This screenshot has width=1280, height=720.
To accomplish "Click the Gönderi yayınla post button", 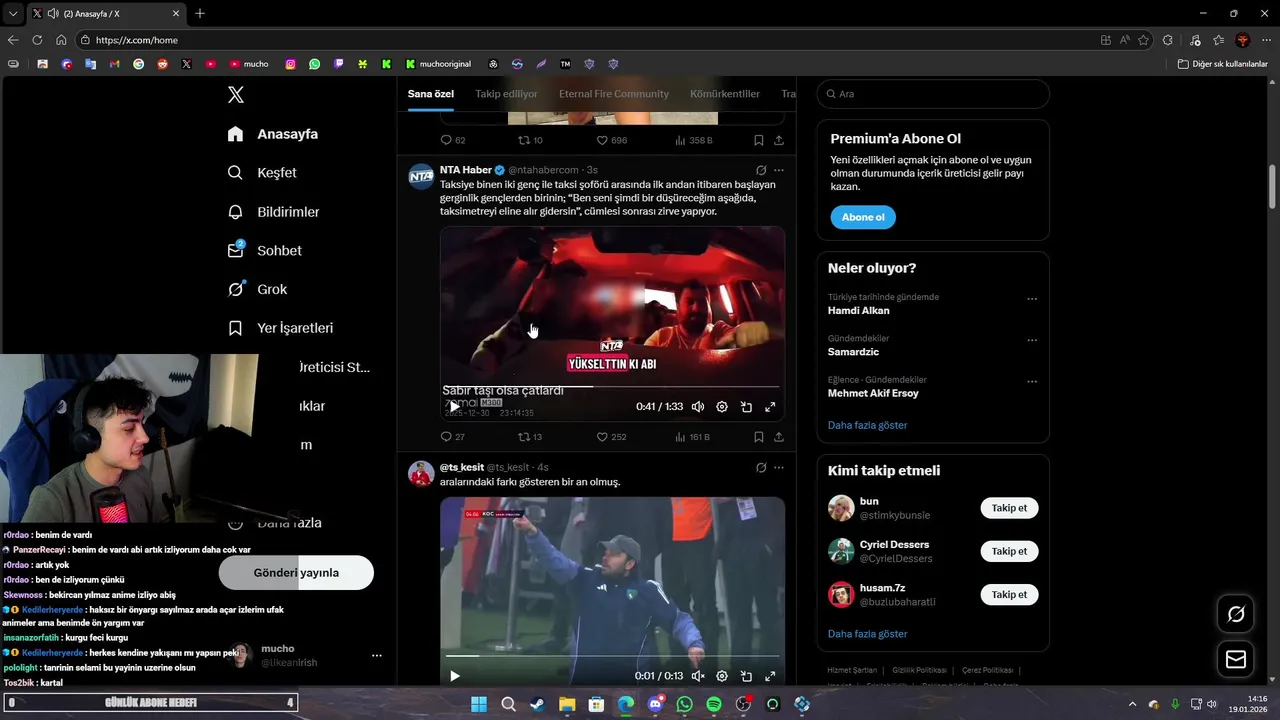I will (296, 573).
